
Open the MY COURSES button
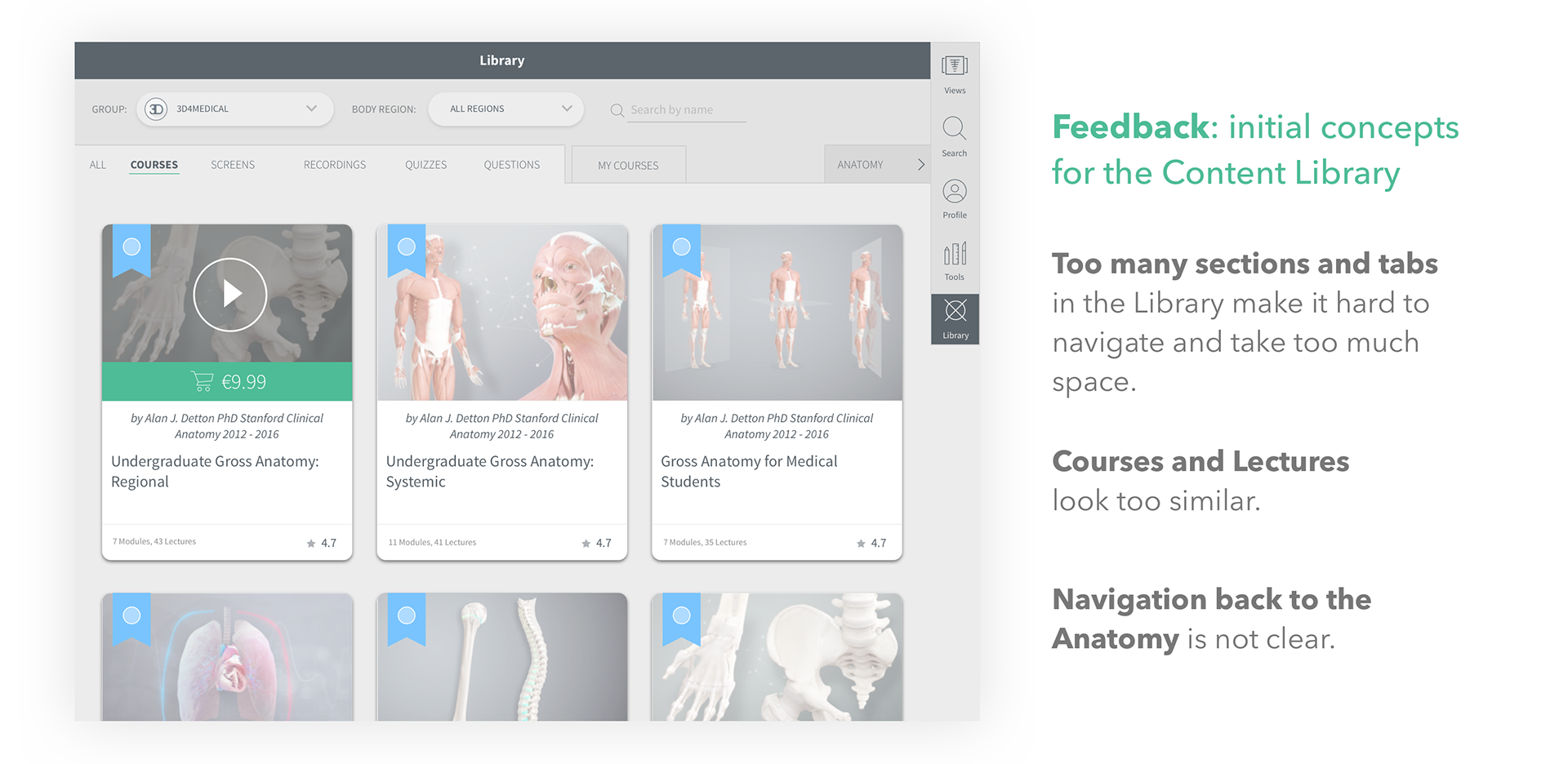(629, 165)
